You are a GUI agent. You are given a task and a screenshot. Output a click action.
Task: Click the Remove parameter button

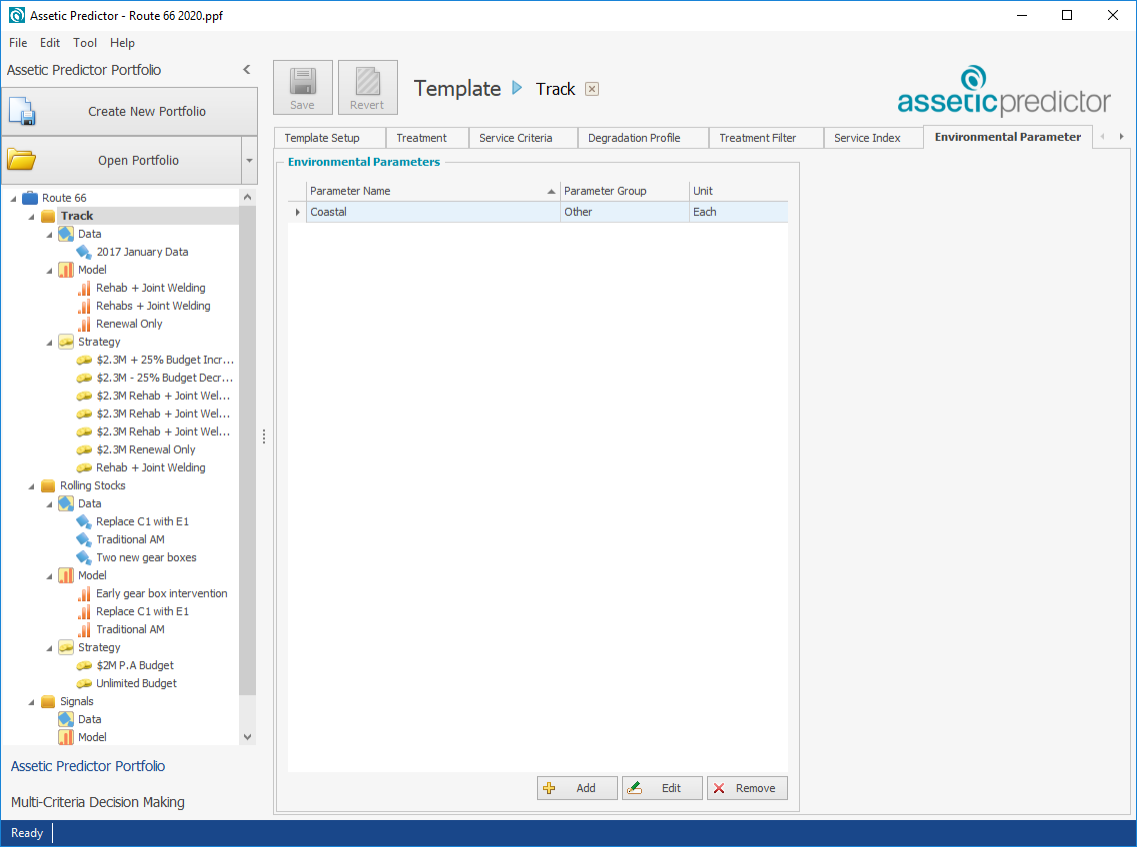pos(746,788)
